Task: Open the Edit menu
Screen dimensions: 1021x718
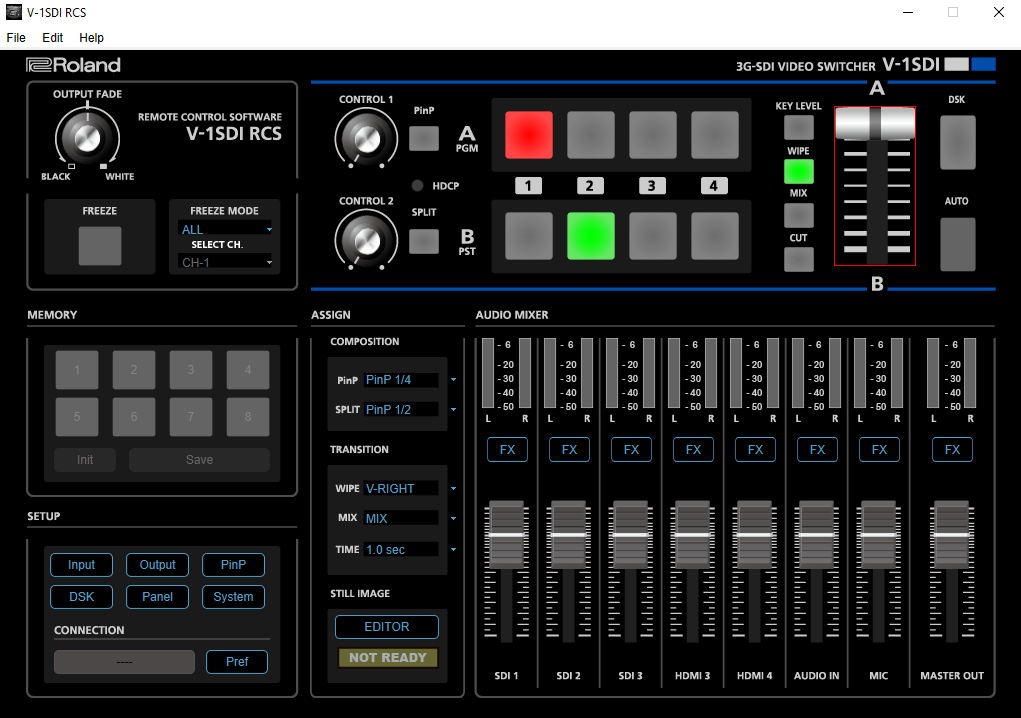Action: click(52, 38)
